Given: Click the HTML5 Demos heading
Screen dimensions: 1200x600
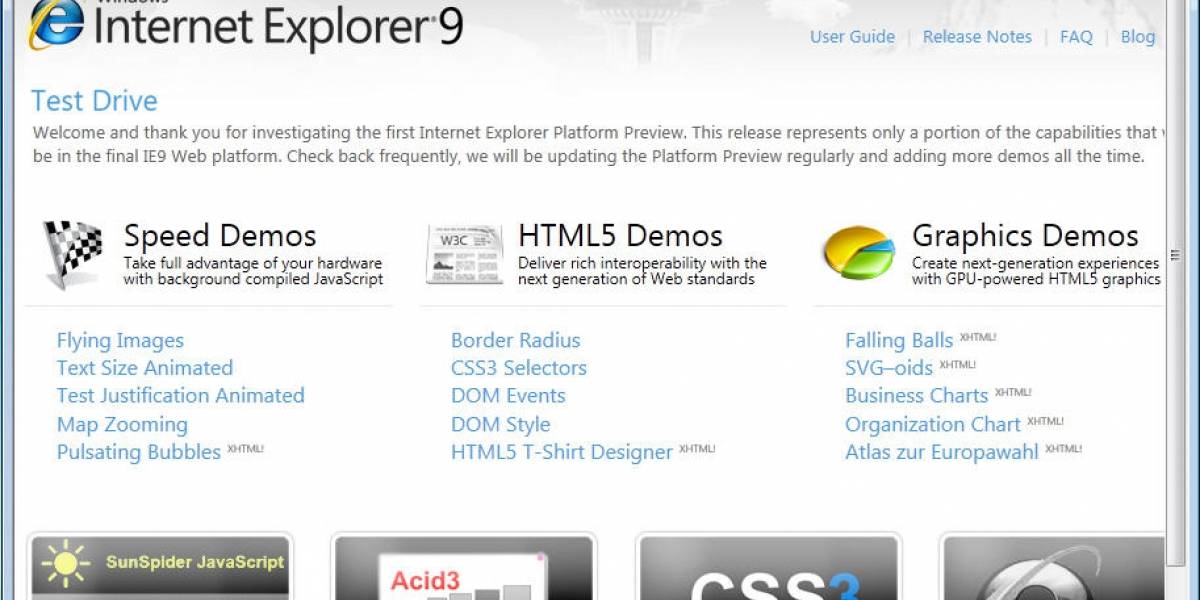Looking at the screenshot, I should pos(620,236).
